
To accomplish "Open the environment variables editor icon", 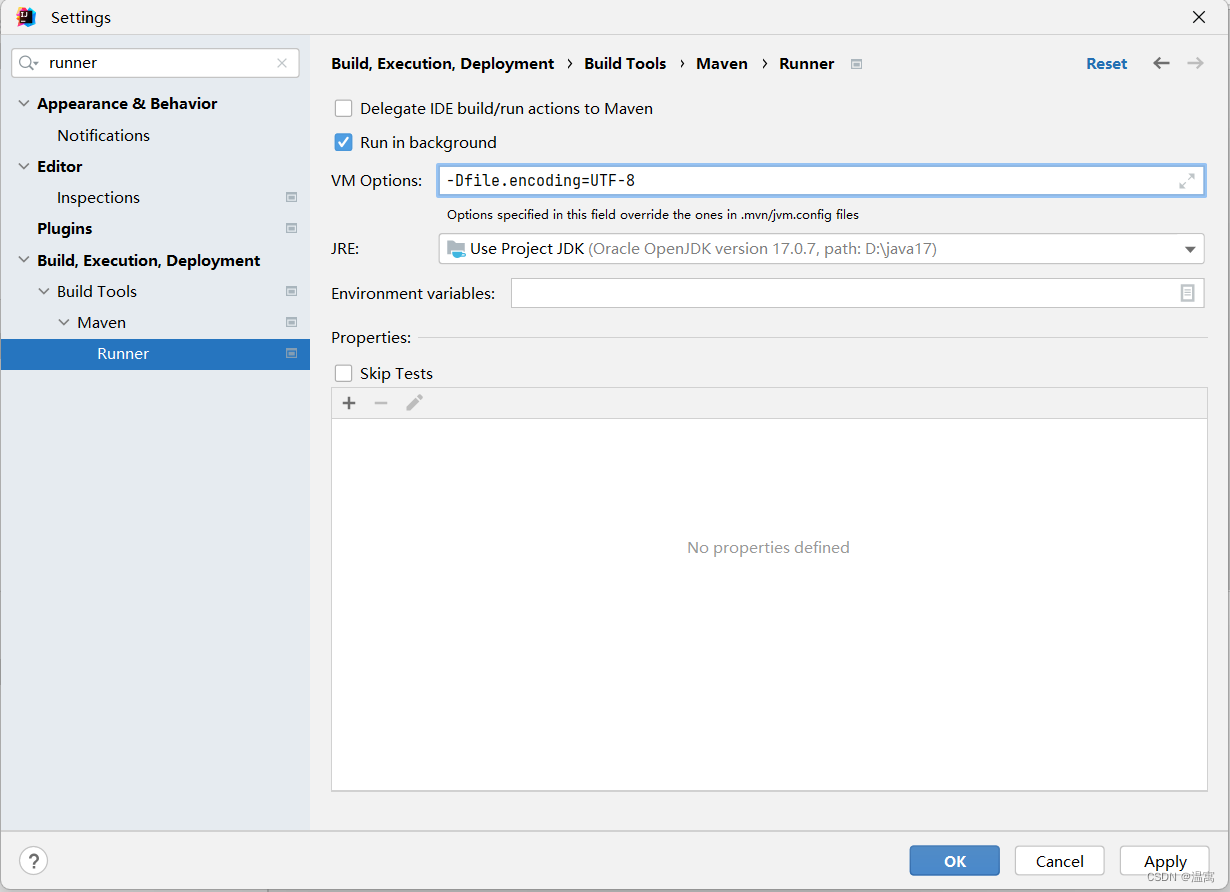I will pyautogui.click(x=1187, y=293).
